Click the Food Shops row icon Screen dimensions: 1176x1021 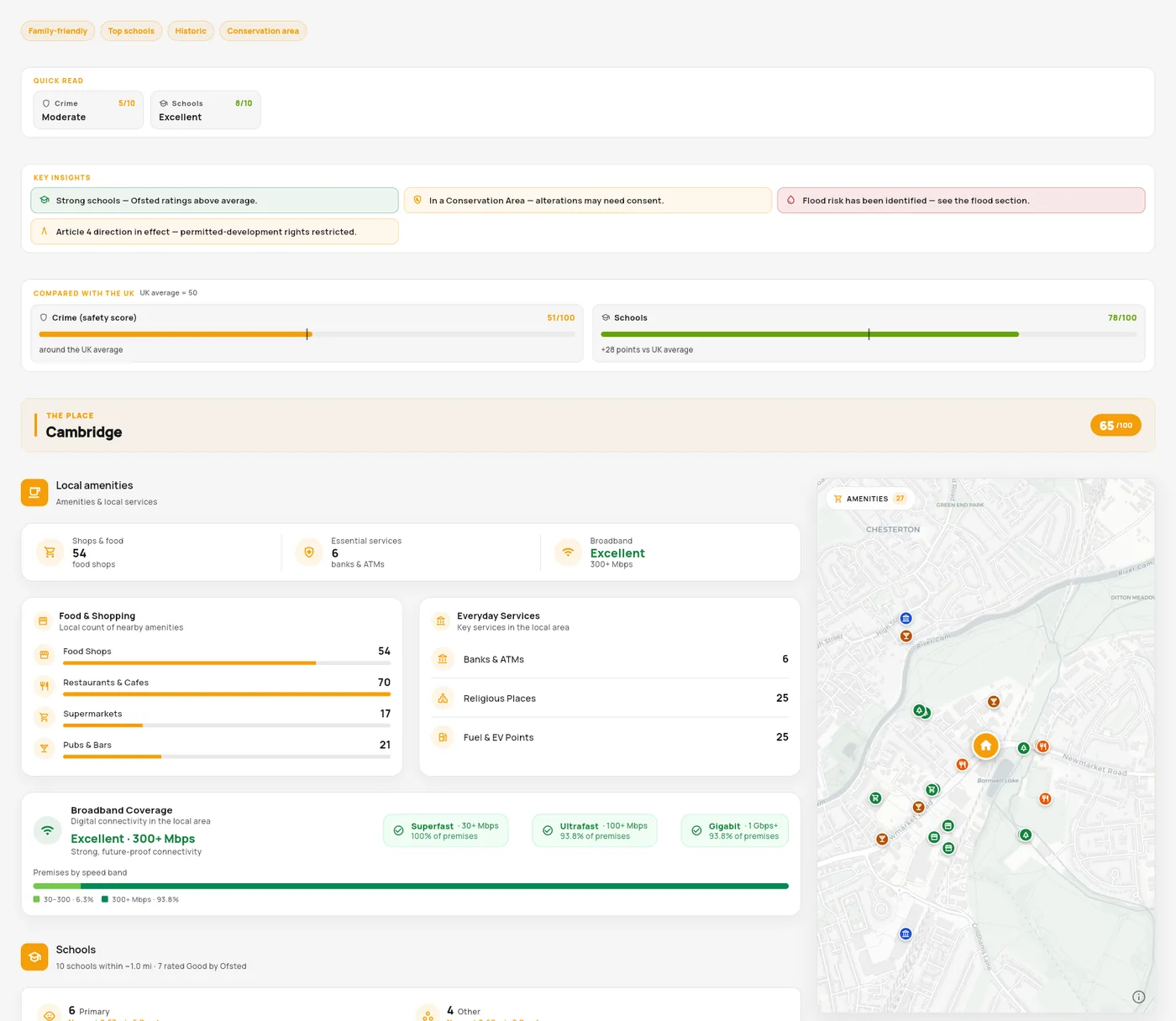click(45, 655)
